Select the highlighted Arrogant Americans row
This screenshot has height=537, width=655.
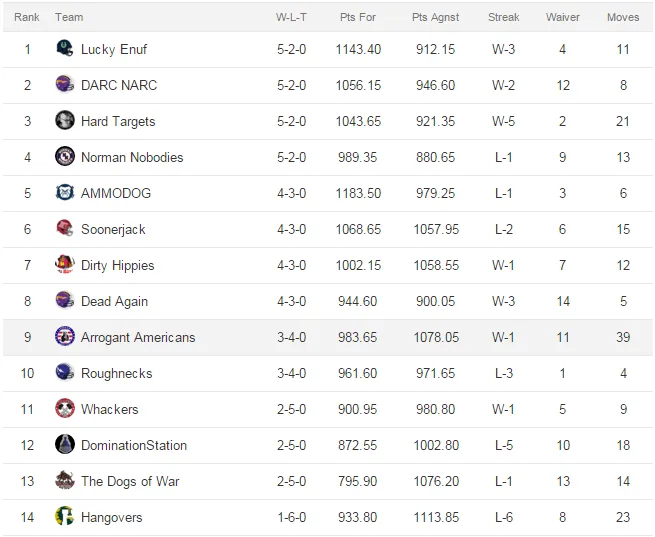(x=328, y=337)
